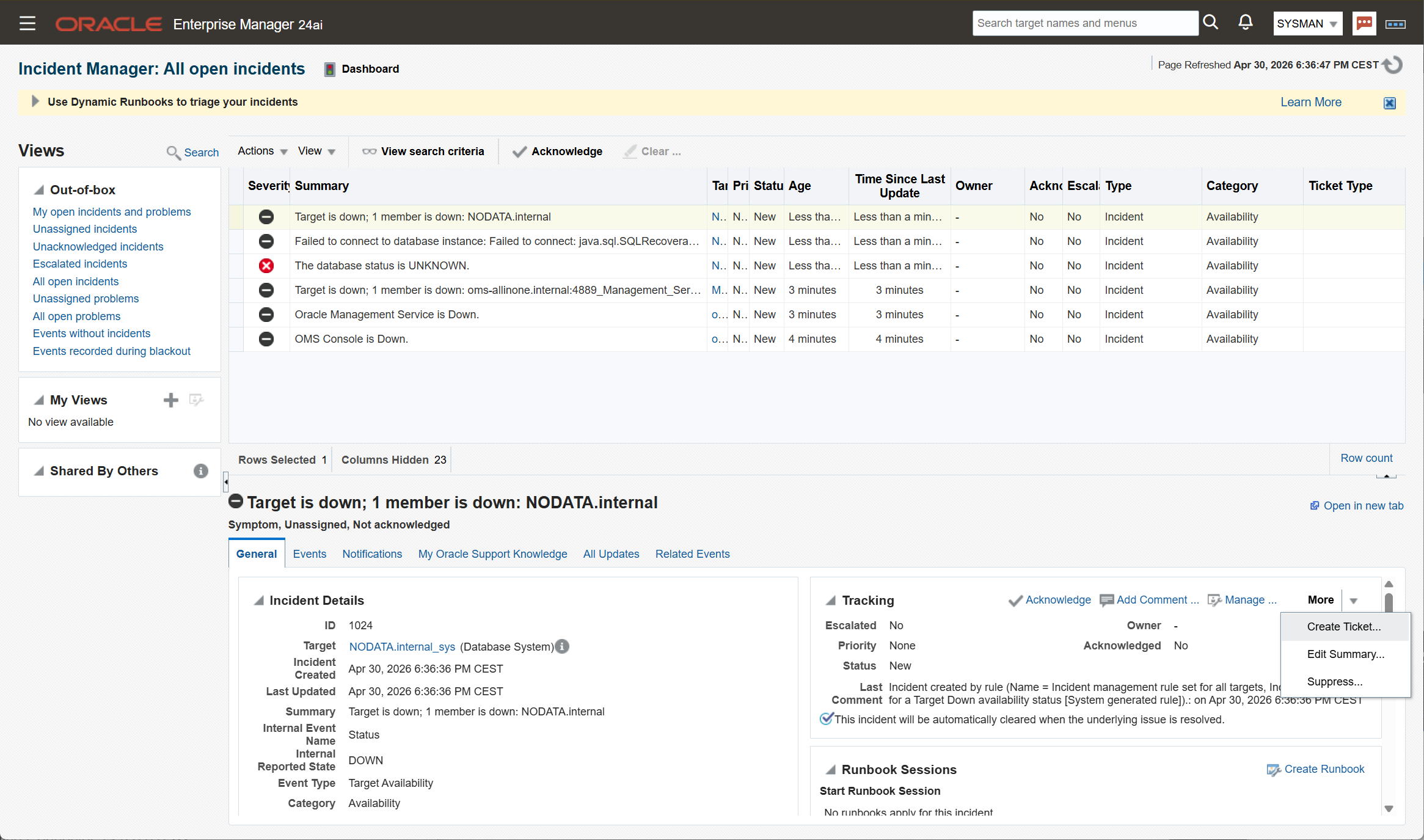Viewport: 1424px width, 840px height.
Task: Open the View dropdown menu
Action: tap(316, 151)
